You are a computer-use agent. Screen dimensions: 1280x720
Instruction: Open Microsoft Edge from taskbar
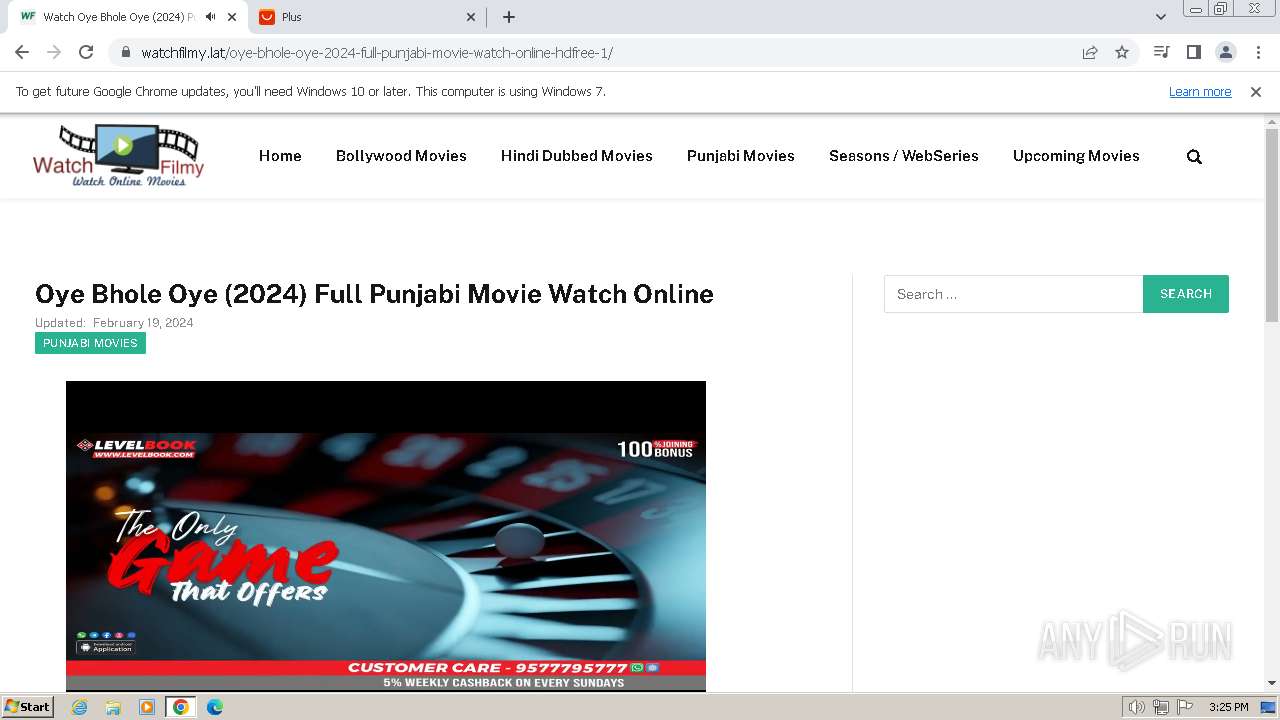click(x=215, y=707)
